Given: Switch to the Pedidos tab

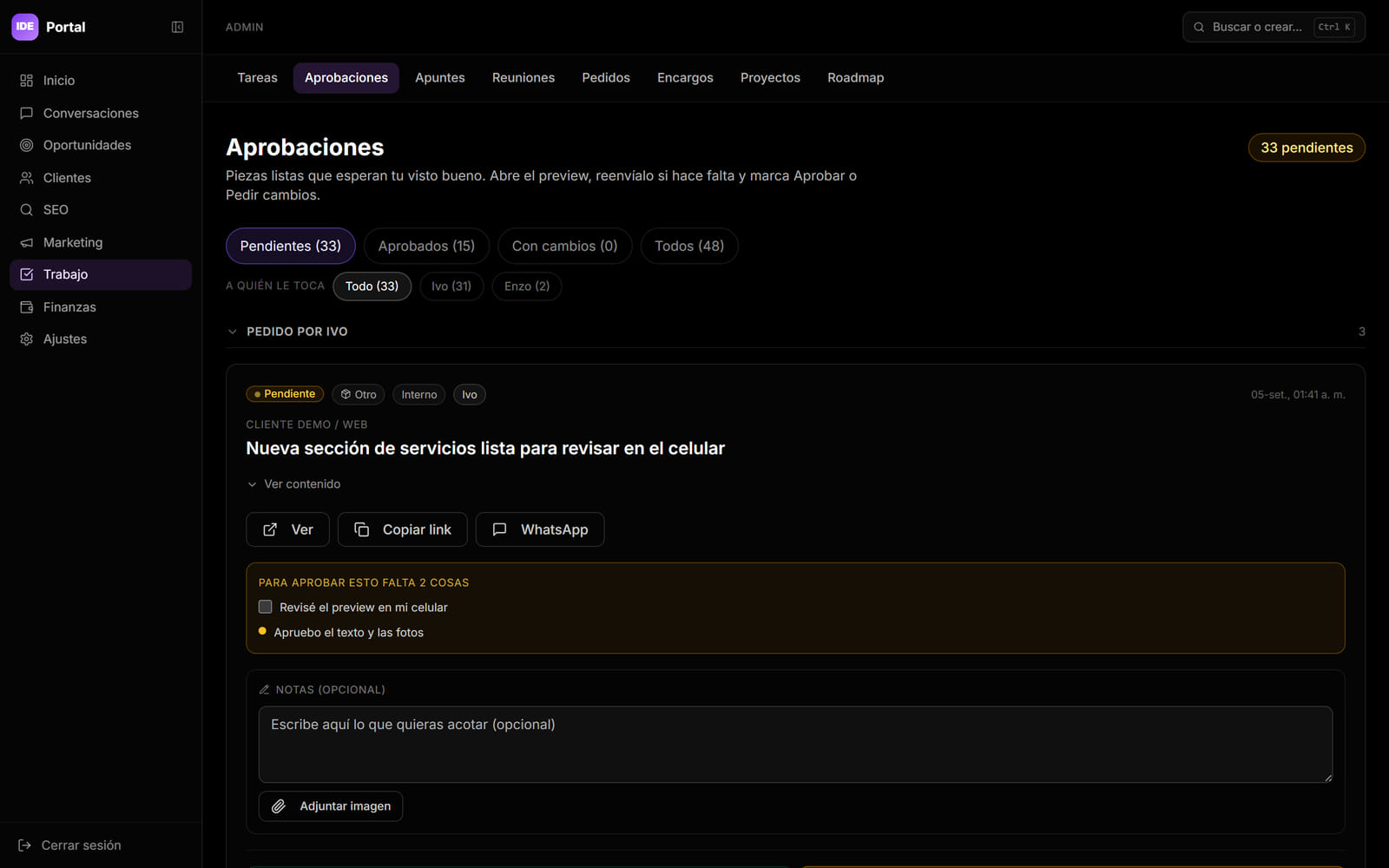Looking at the screenshot, I should click(606, 78).
